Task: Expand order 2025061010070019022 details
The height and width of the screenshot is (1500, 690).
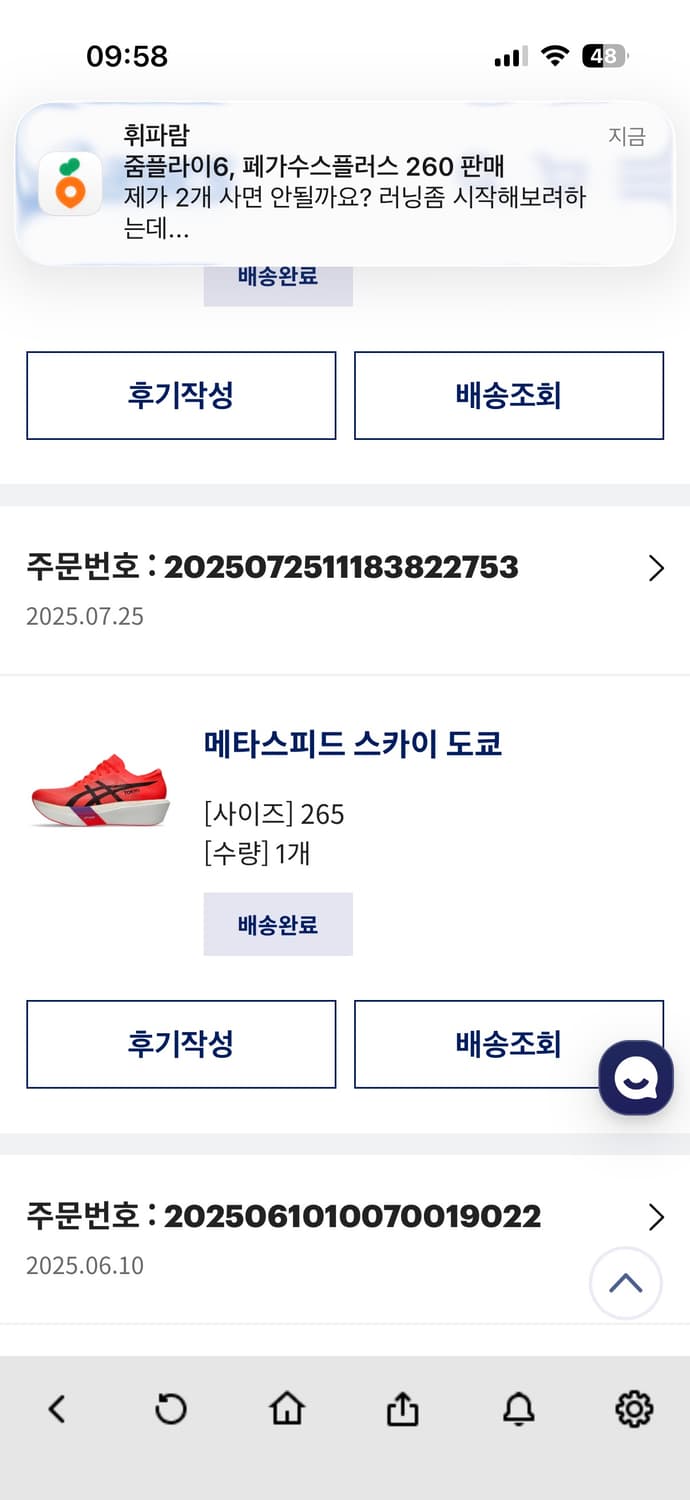Action: click(x=656, y=1217)
